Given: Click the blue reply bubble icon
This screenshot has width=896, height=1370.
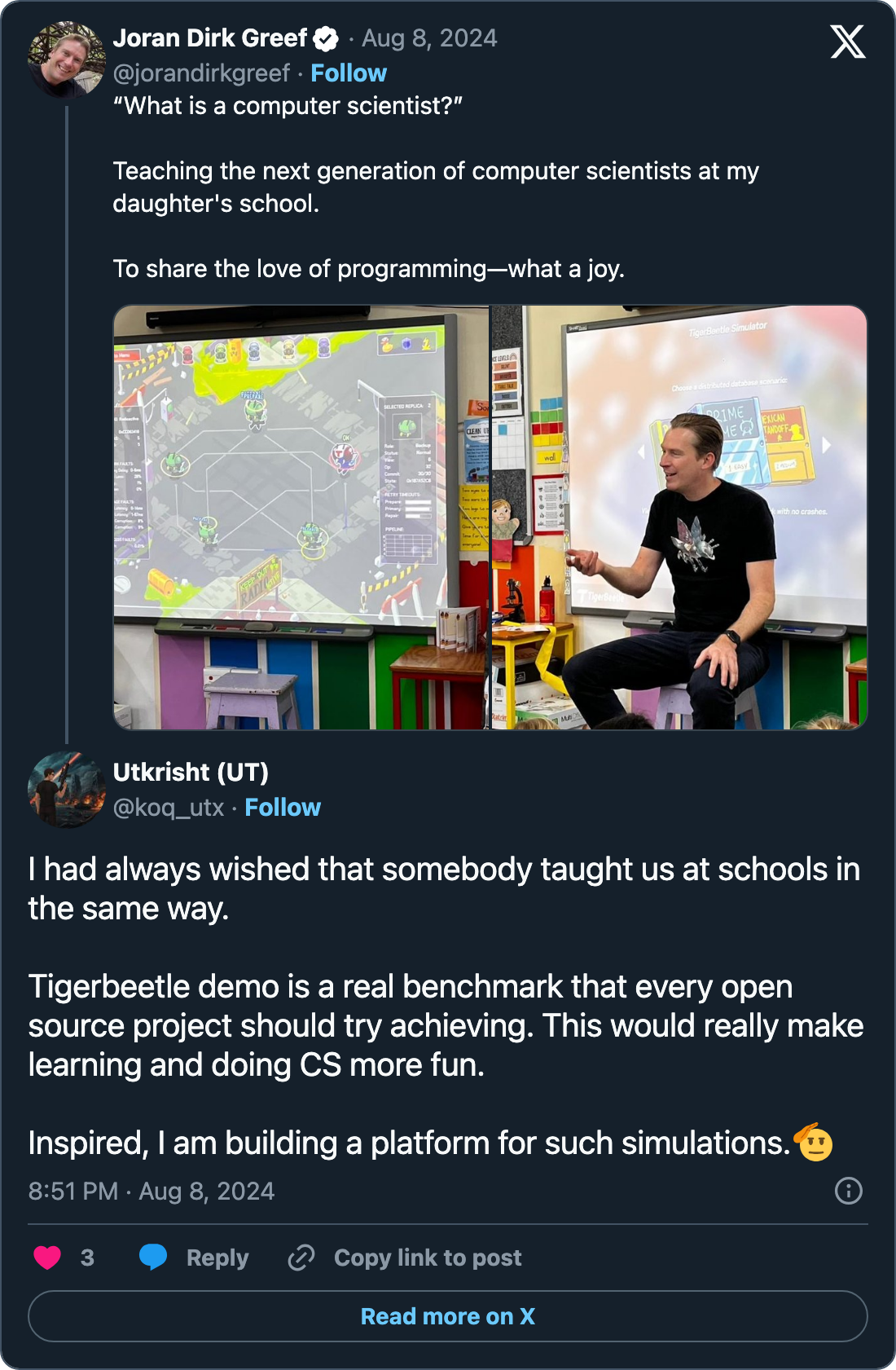Looking at the screenshot, I should pyautogui.click(x=153, y=1258).
